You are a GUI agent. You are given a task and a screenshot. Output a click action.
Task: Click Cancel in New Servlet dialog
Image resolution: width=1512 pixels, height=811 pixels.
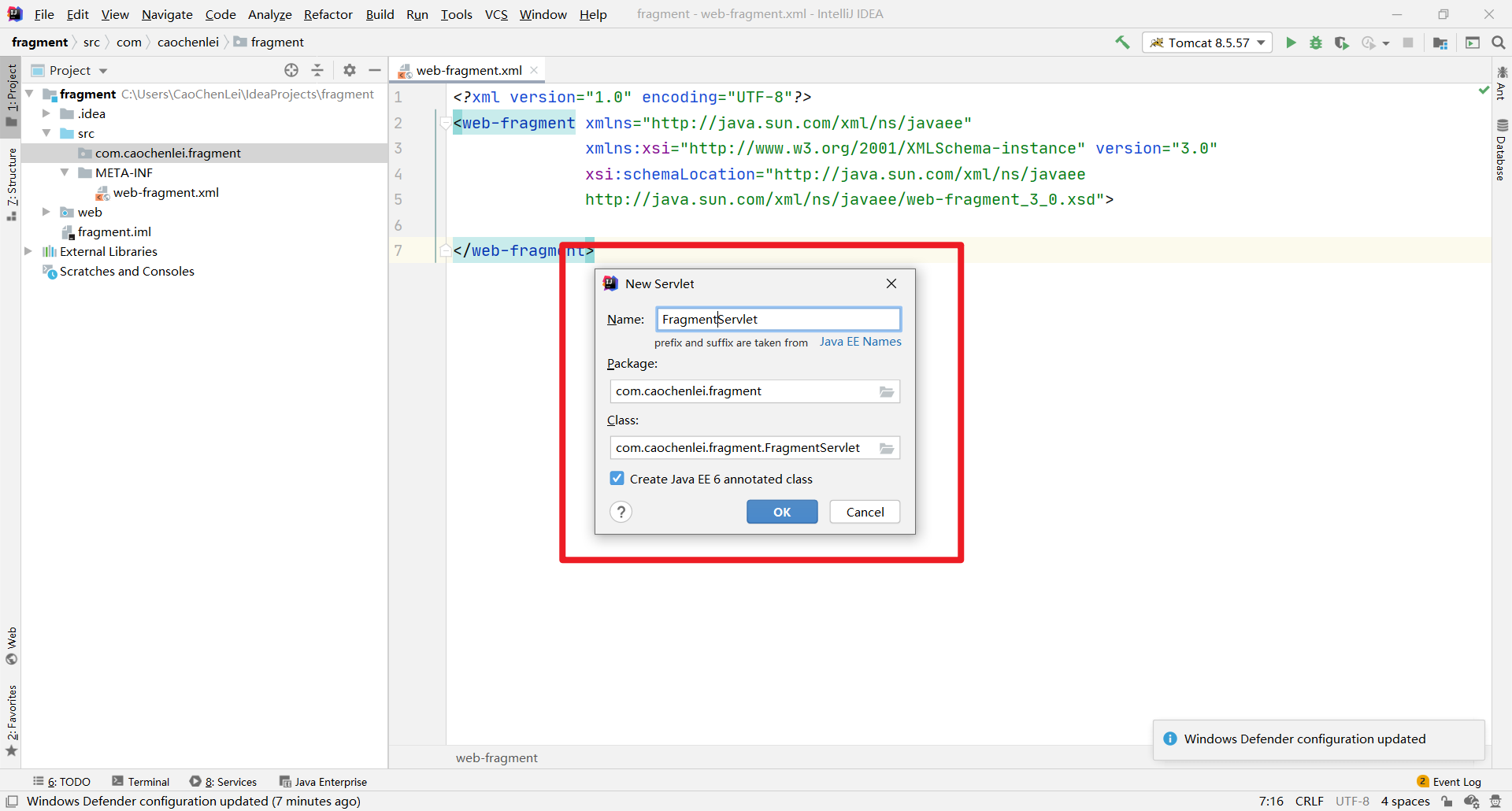(x=865, y=512)
